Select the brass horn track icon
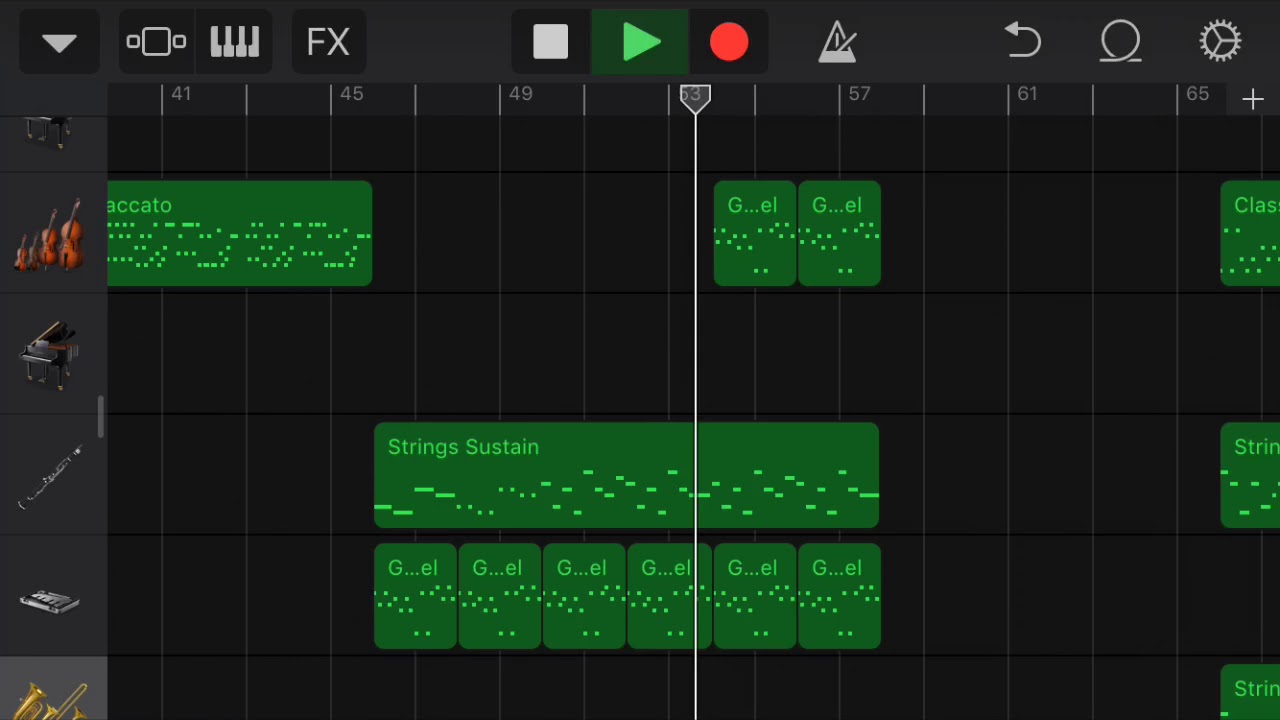The width and height of the screenshot is (1280, 720). [x=49, y=700]
